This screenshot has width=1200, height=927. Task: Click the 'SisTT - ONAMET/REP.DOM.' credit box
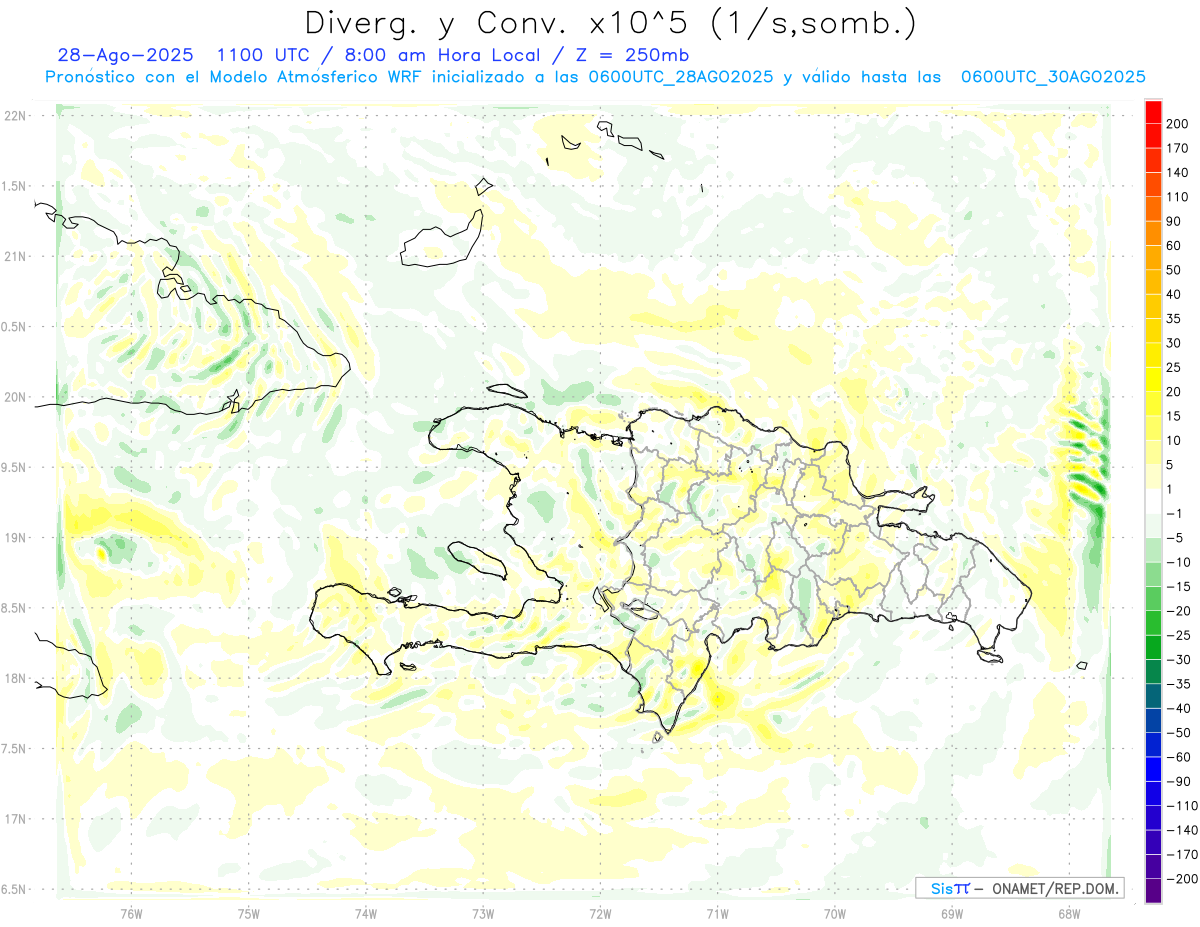tap(1020, 888)
